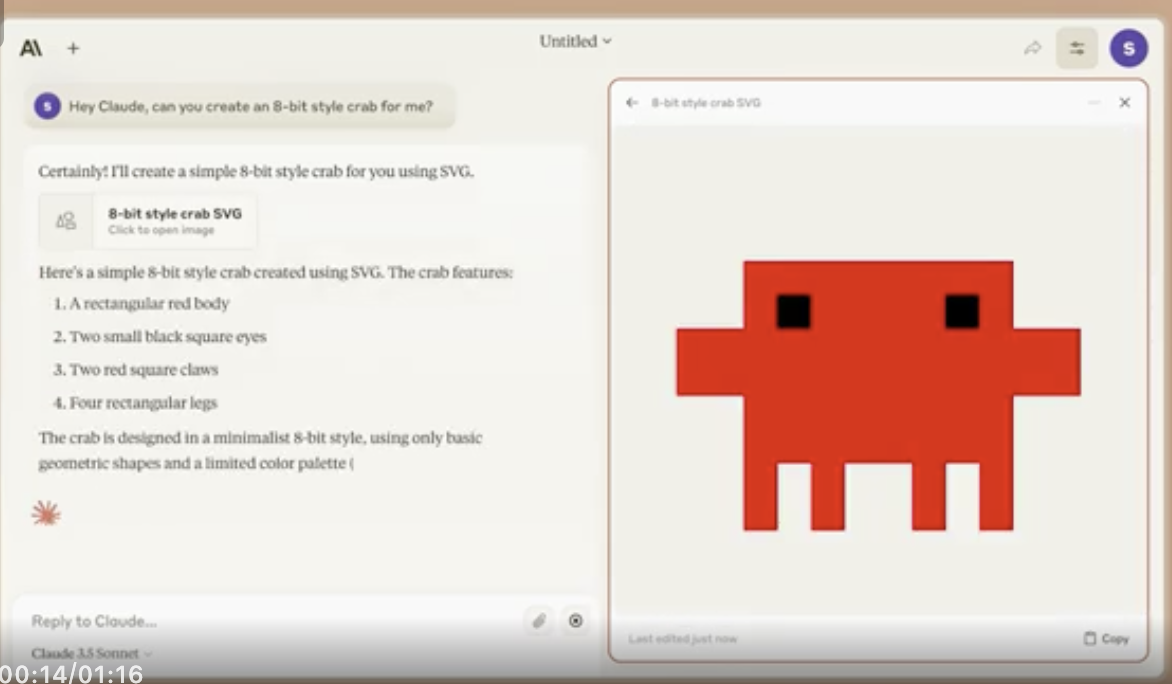Click the Claude starburst loading icon
The image size is (1172, 684).
46,514
